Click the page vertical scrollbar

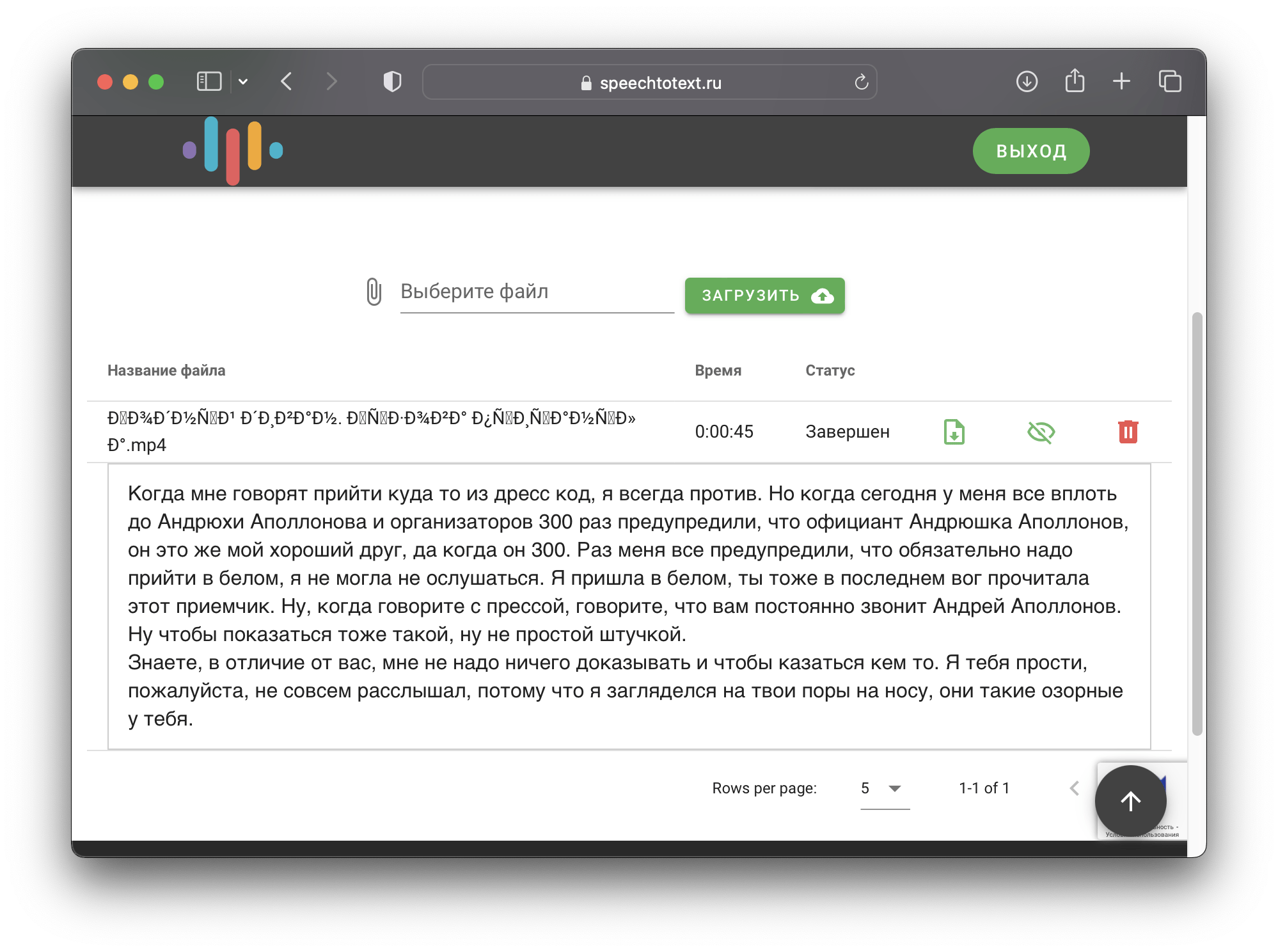click(1197, 523)
